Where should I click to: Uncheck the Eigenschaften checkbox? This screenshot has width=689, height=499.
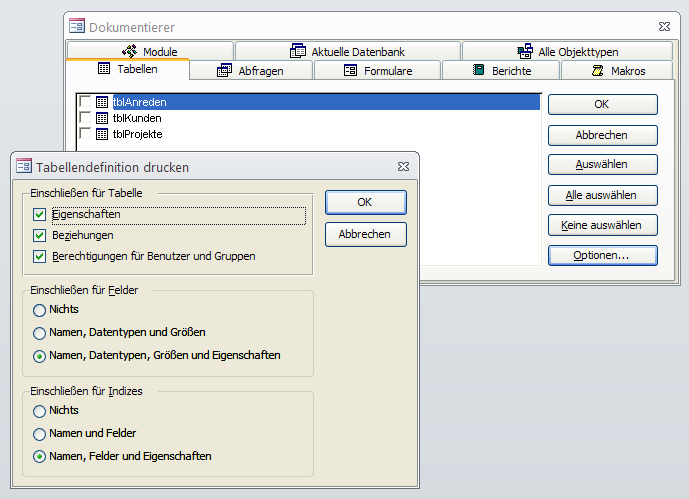point(40,215)
